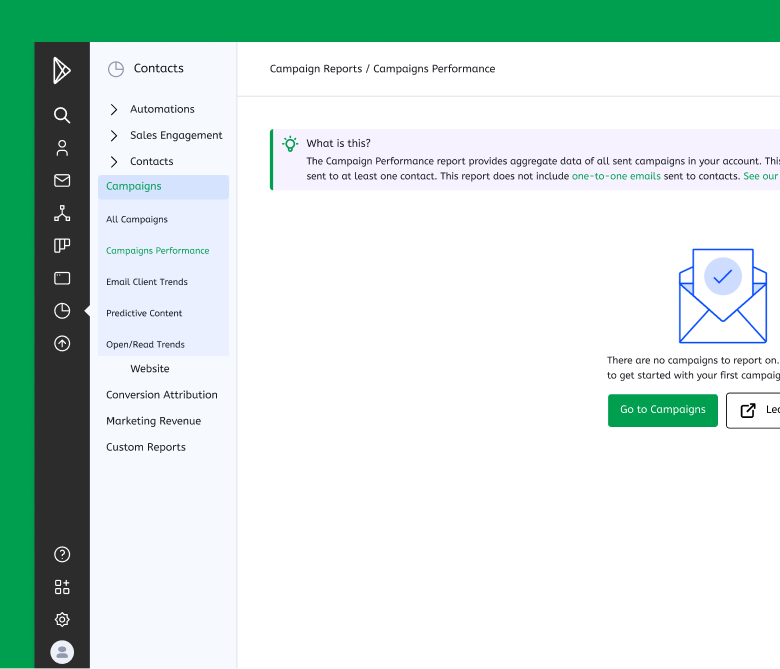
Task: Open the Contacts person icon
Action: (x=62, y=148)
